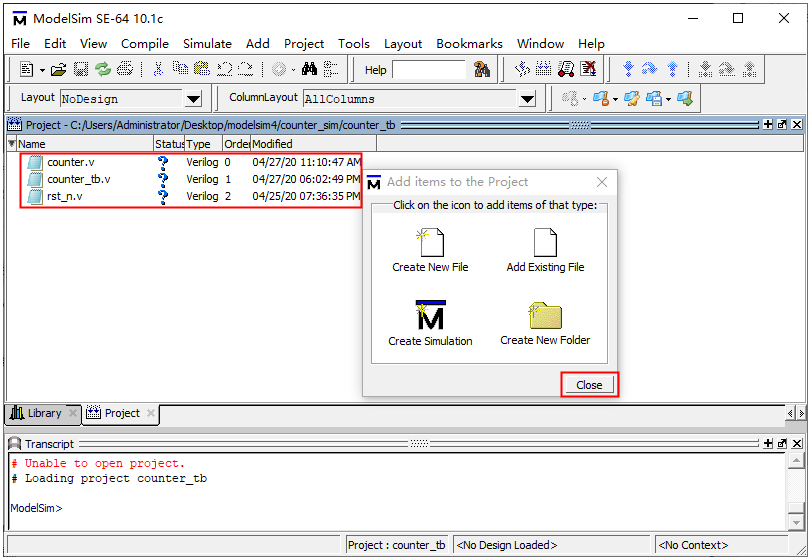Click the Help search binoculars icon
This screenshot has height=560, width=811.
coord(482,70)
